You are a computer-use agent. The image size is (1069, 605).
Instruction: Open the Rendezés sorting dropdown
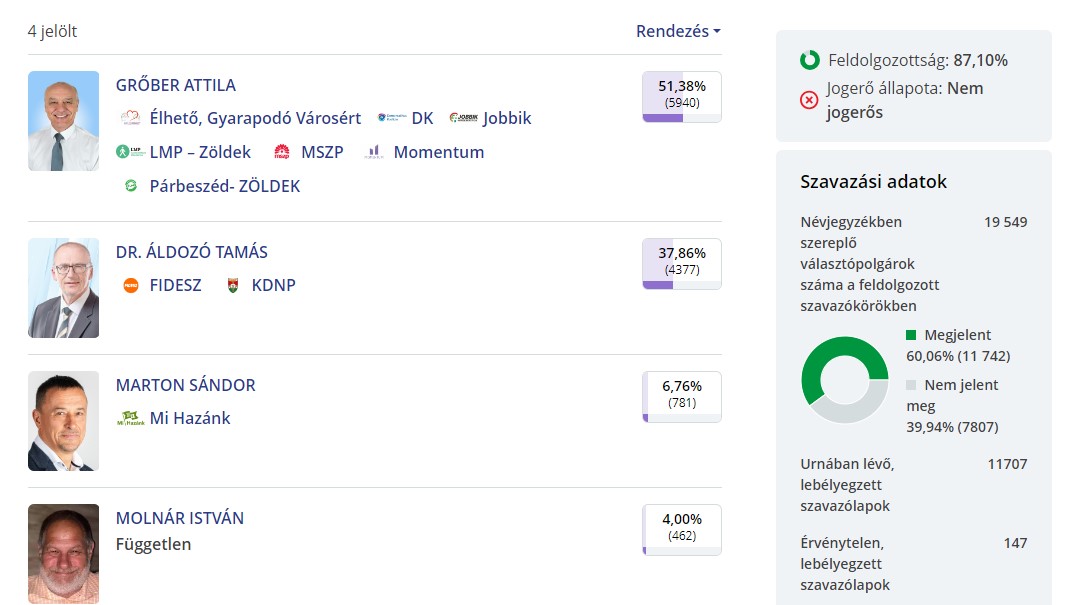point(678,31)
